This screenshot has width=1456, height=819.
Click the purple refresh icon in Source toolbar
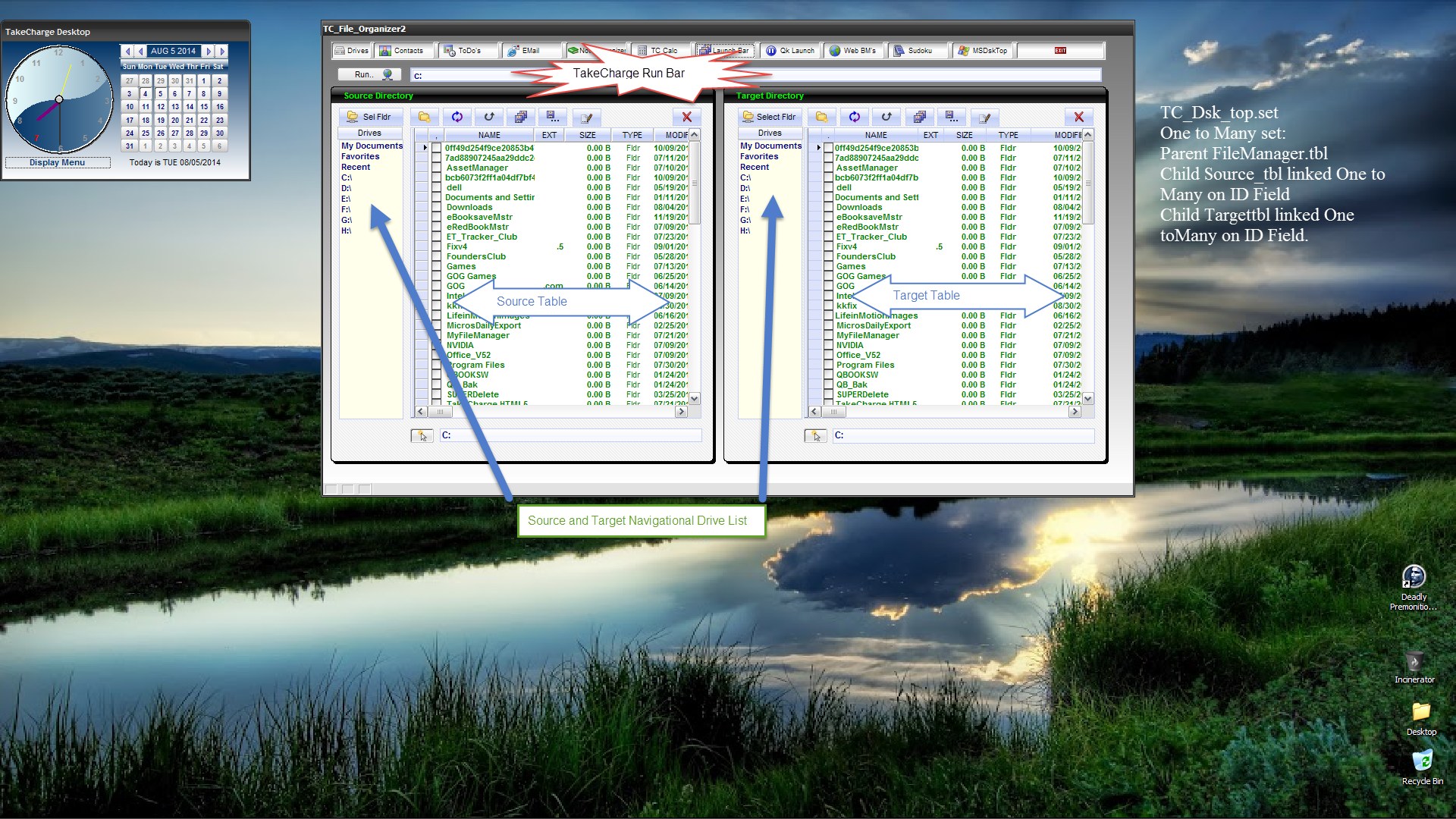pos(457,118)
